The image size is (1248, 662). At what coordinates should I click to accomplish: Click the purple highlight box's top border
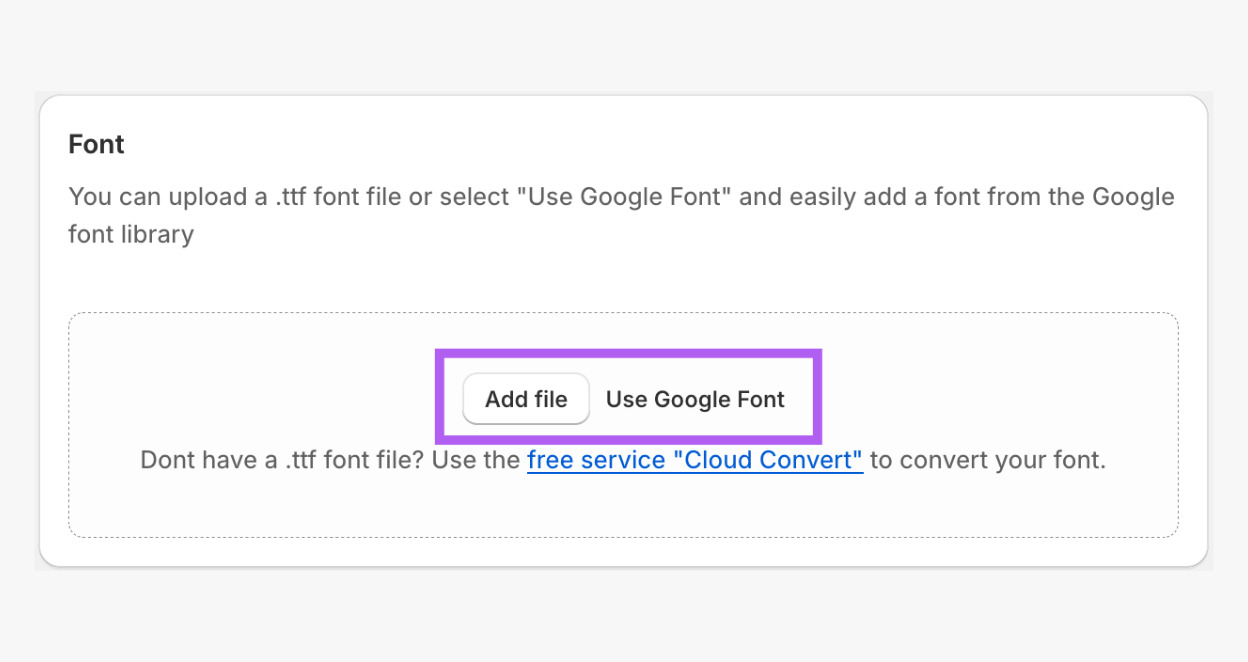628,353
